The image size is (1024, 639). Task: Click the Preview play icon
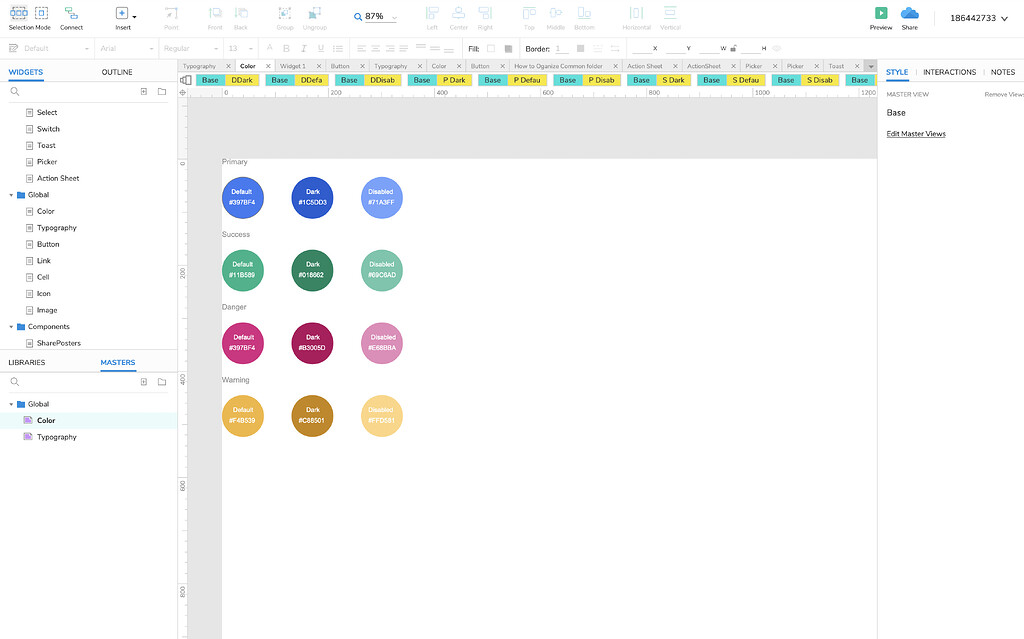point(881,13)
